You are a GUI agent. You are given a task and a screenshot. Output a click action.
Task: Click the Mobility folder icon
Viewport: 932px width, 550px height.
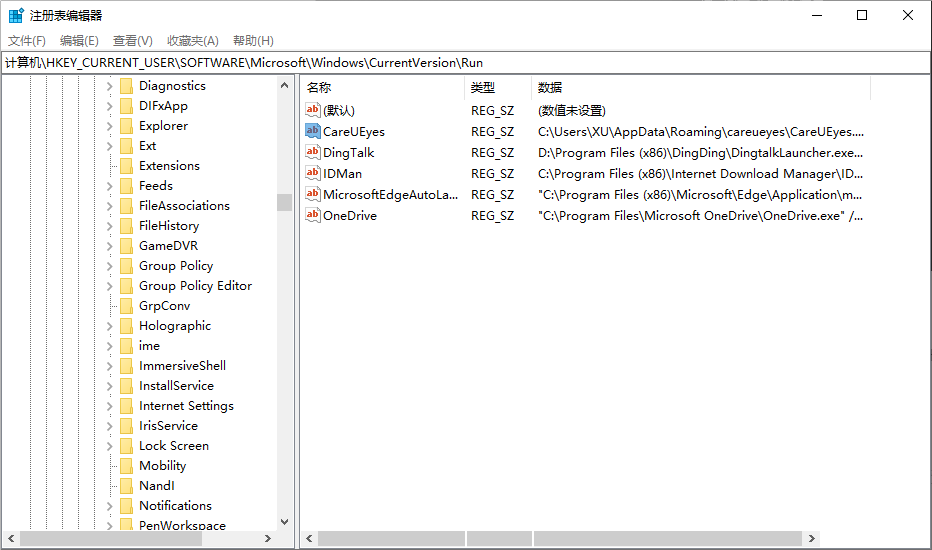point(126,466)
